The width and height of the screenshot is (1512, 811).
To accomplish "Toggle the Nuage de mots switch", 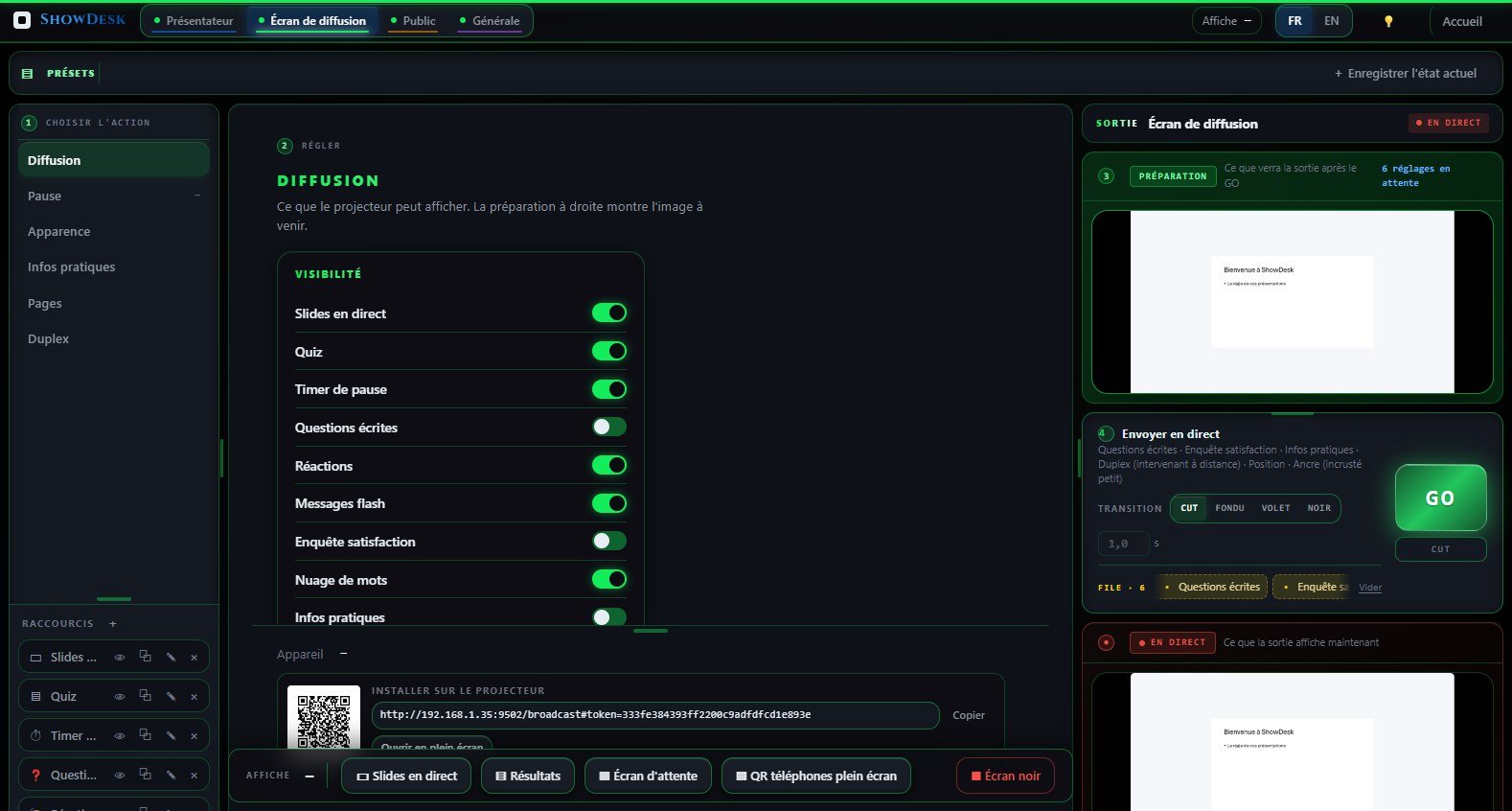I will tap(609, 579).
